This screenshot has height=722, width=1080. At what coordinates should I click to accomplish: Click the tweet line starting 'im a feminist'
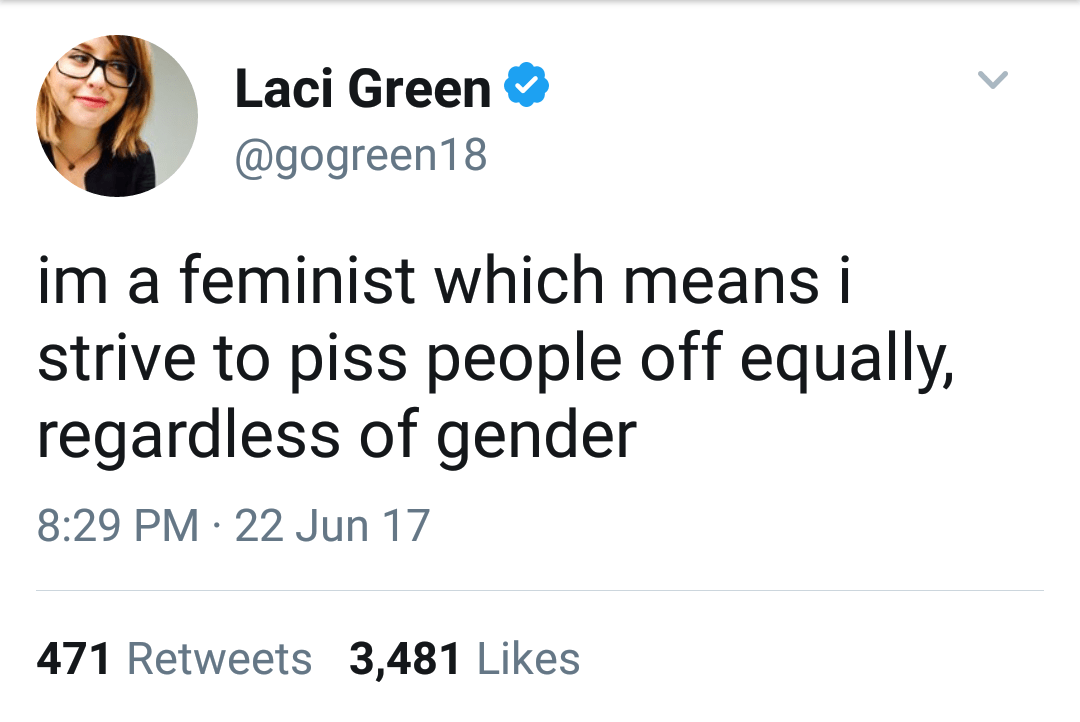point(443,281)
